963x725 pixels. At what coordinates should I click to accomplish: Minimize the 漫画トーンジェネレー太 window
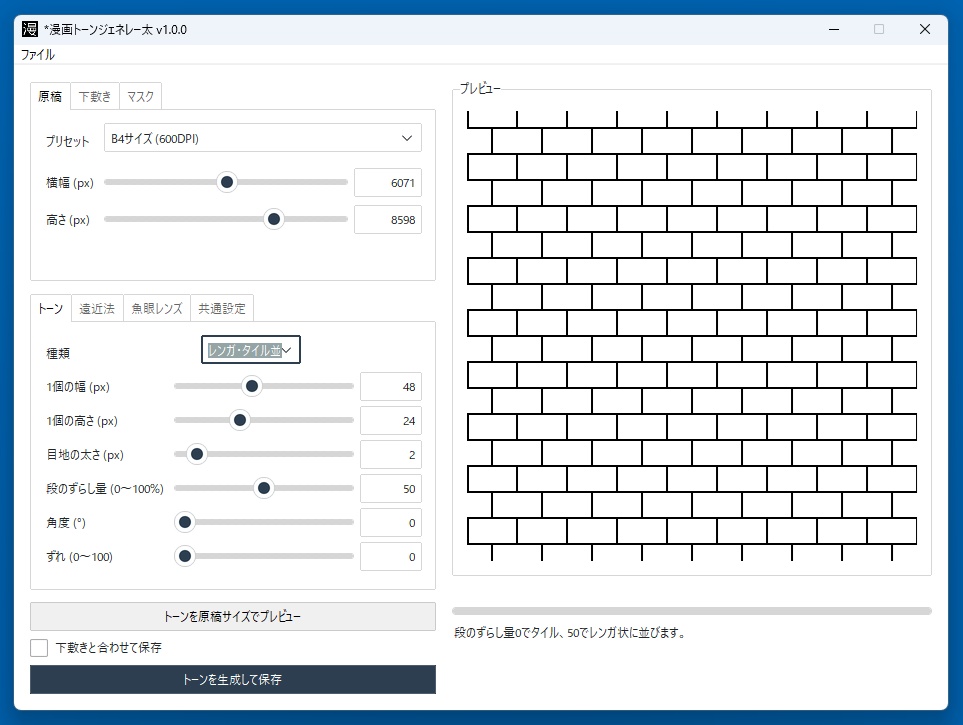[x=834, y=29]
